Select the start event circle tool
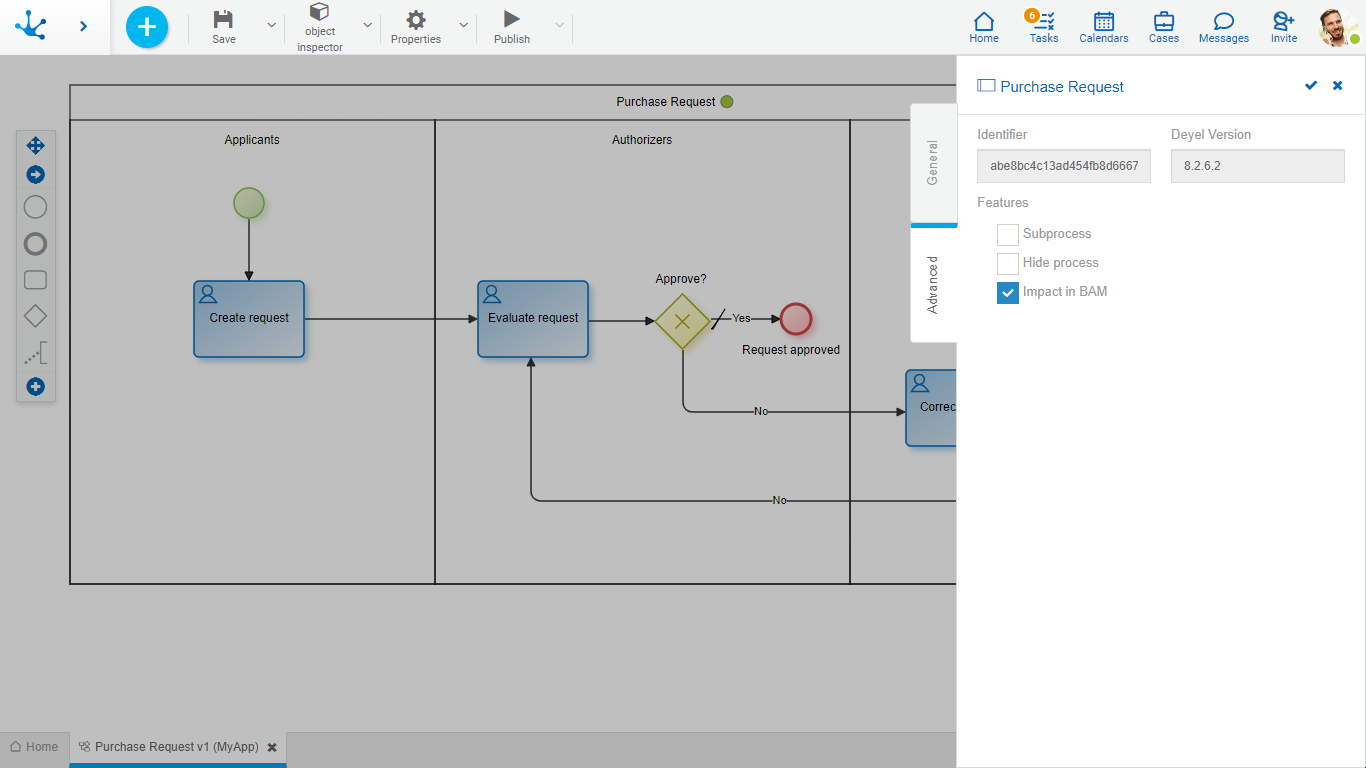Image resolution: width=1366 pixels, height=768 pixels. point(35,208)
